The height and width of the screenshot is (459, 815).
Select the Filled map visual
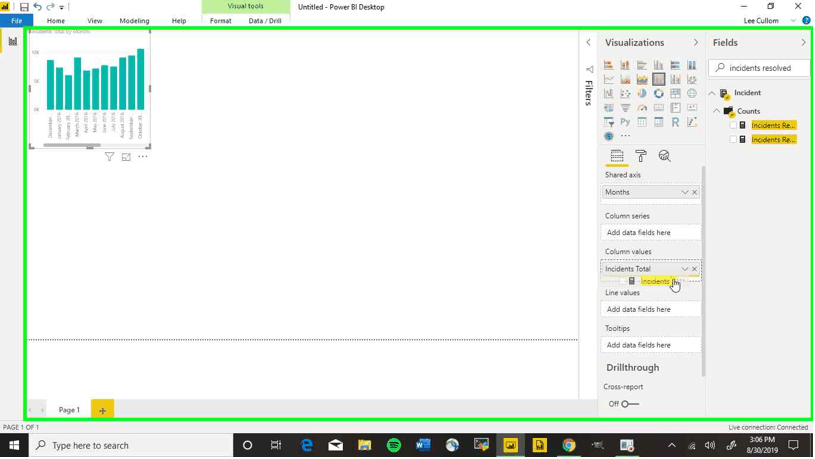[609, 108]
